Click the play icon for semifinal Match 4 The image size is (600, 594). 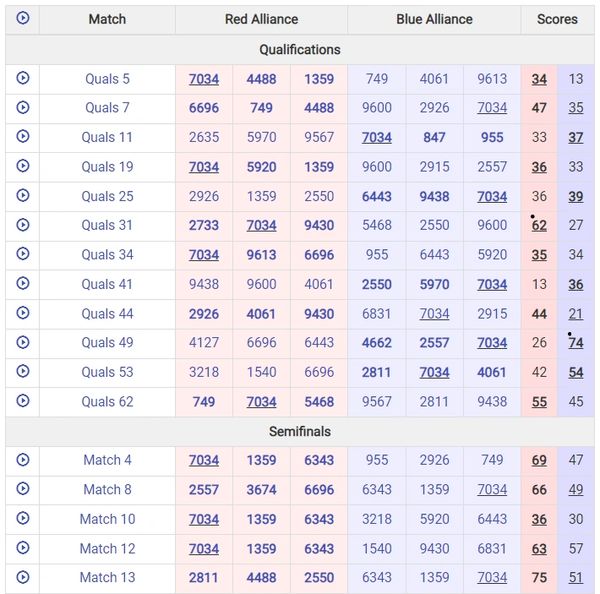tap(22, 460)
